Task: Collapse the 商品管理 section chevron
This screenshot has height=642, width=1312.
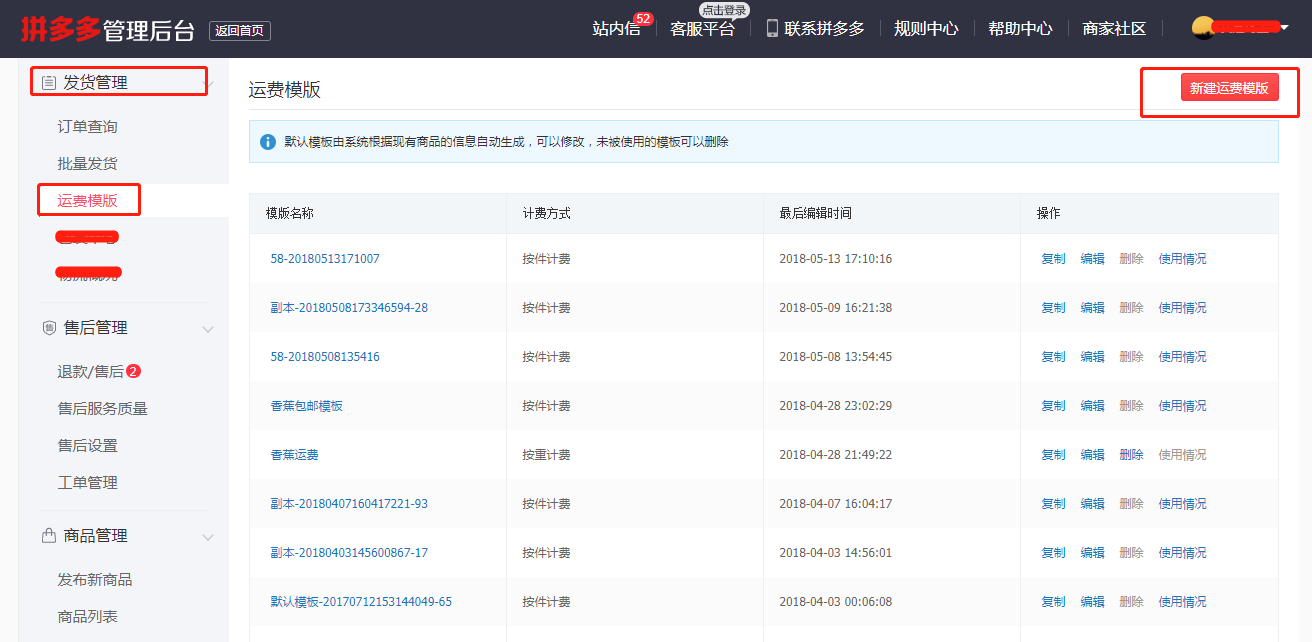Action: (x=208, y=537)
